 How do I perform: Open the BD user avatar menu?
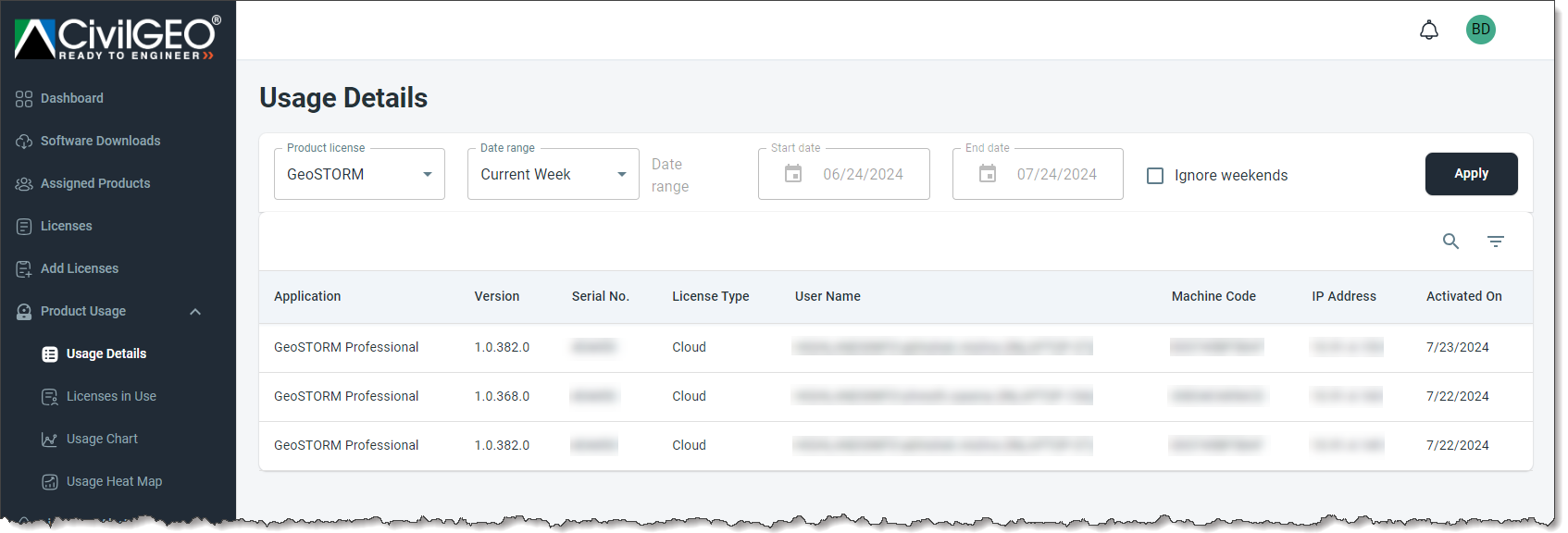(x=1481, y=30)
